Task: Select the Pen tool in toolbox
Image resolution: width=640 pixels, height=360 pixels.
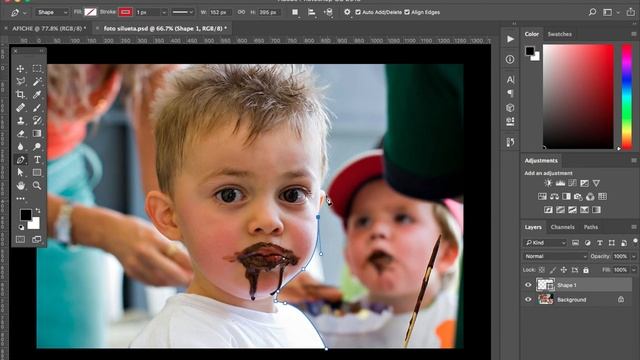Action: (20, 160)
